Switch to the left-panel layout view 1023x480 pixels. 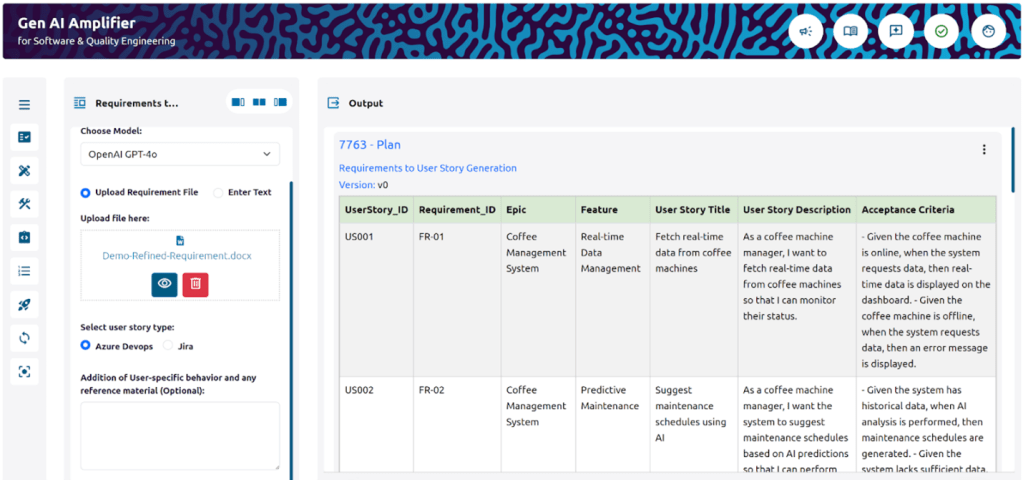[x=239, y=102]
